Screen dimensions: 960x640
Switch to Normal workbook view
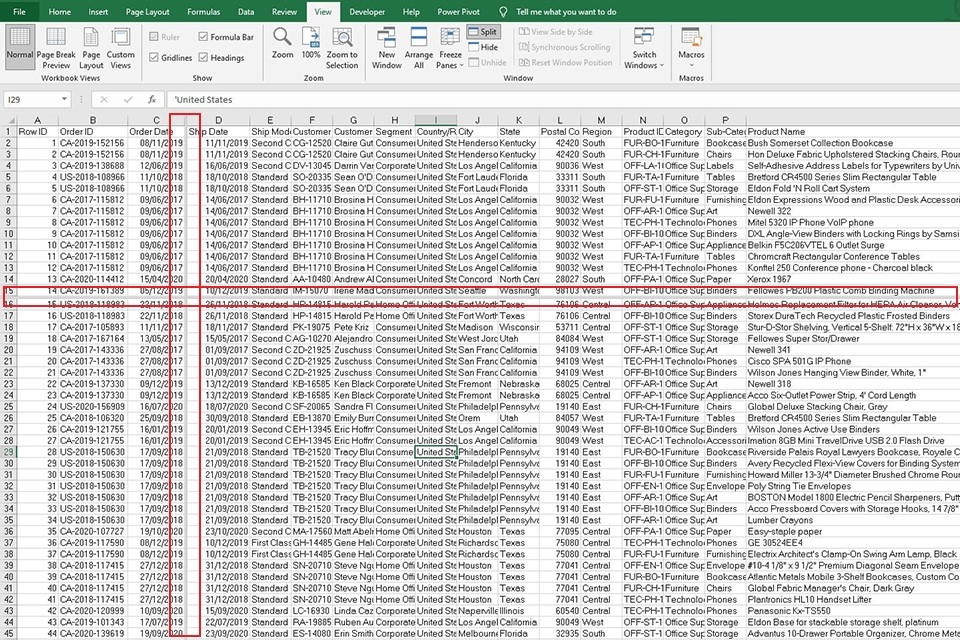[x=19, y=46]
